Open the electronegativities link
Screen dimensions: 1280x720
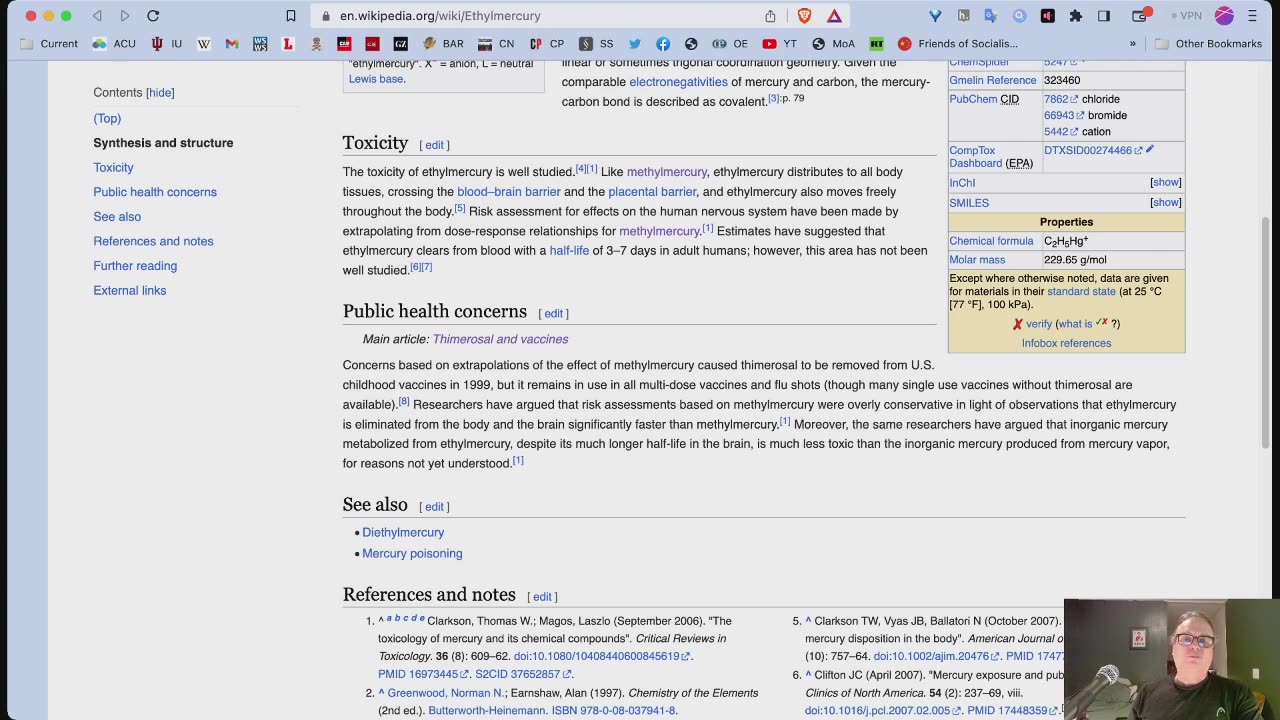(x=678, y=82)
